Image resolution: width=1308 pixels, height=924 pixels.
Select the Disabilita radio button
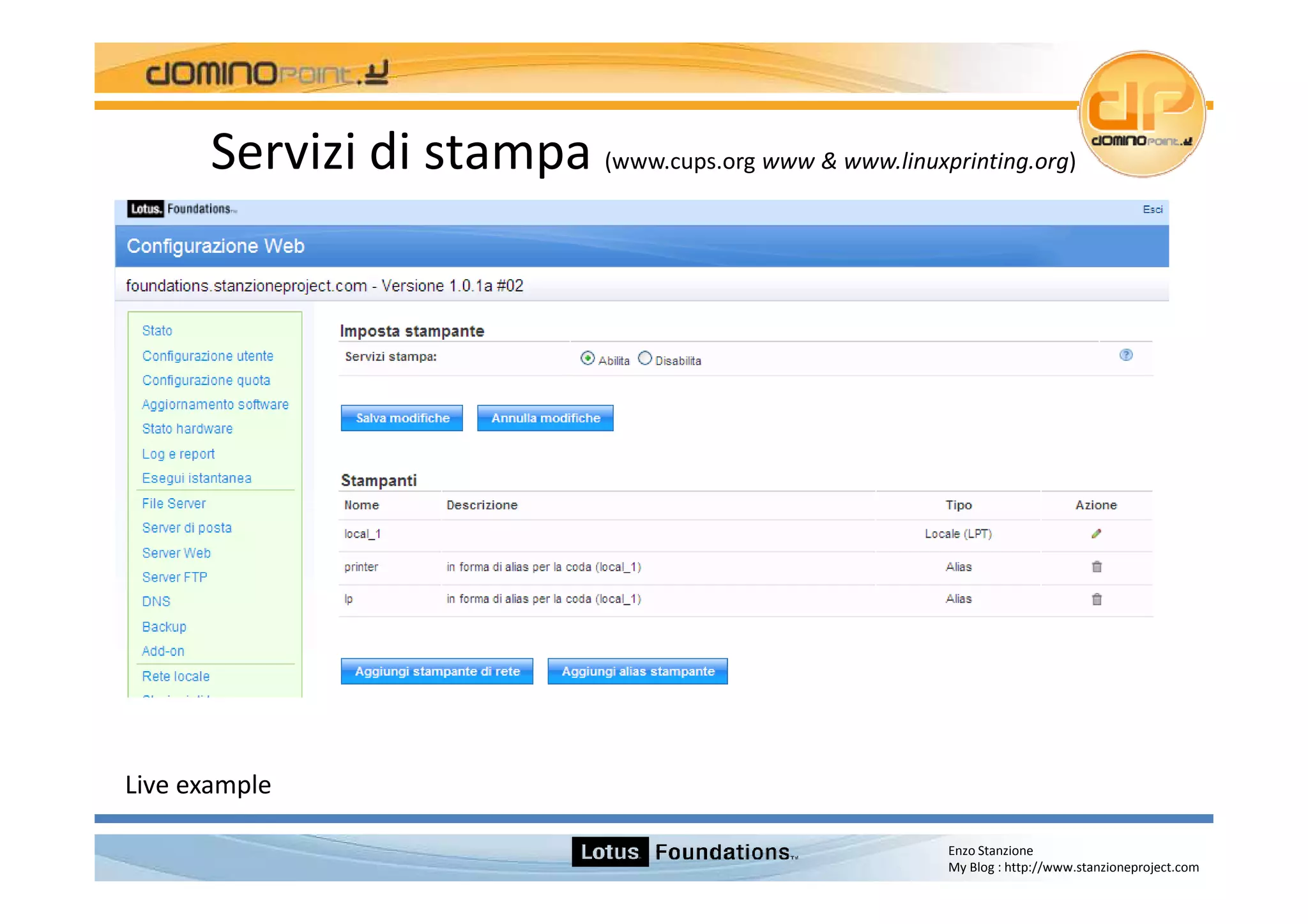pos(645,358)
